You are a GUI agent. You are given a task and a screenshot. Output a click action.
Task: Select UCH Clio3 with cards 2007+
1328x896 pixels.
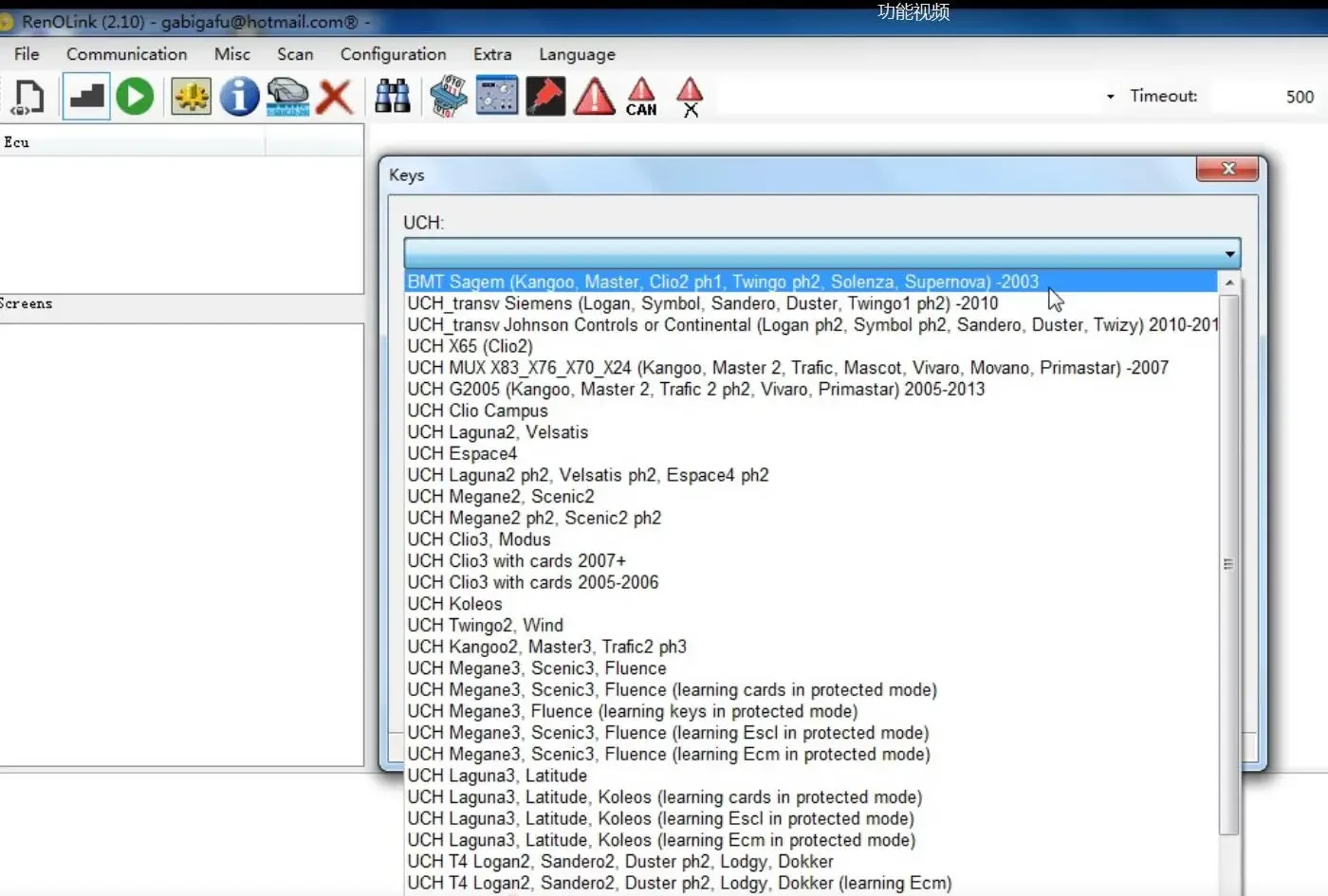(x=811, y=561)
